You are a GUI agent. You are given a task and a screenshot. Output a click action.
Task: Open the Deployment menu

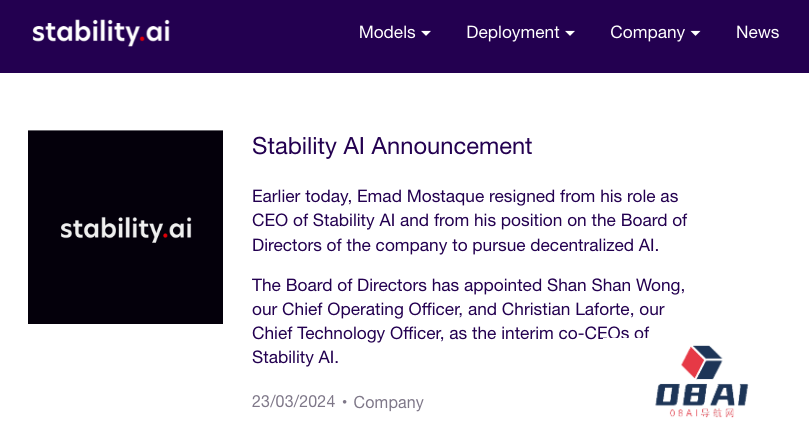pyautogui.click(x=513, y=32)
